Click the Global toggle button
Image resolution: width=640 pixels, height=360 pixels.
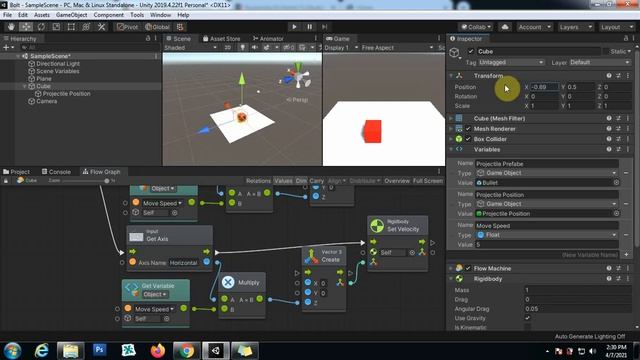click(157, 27)
